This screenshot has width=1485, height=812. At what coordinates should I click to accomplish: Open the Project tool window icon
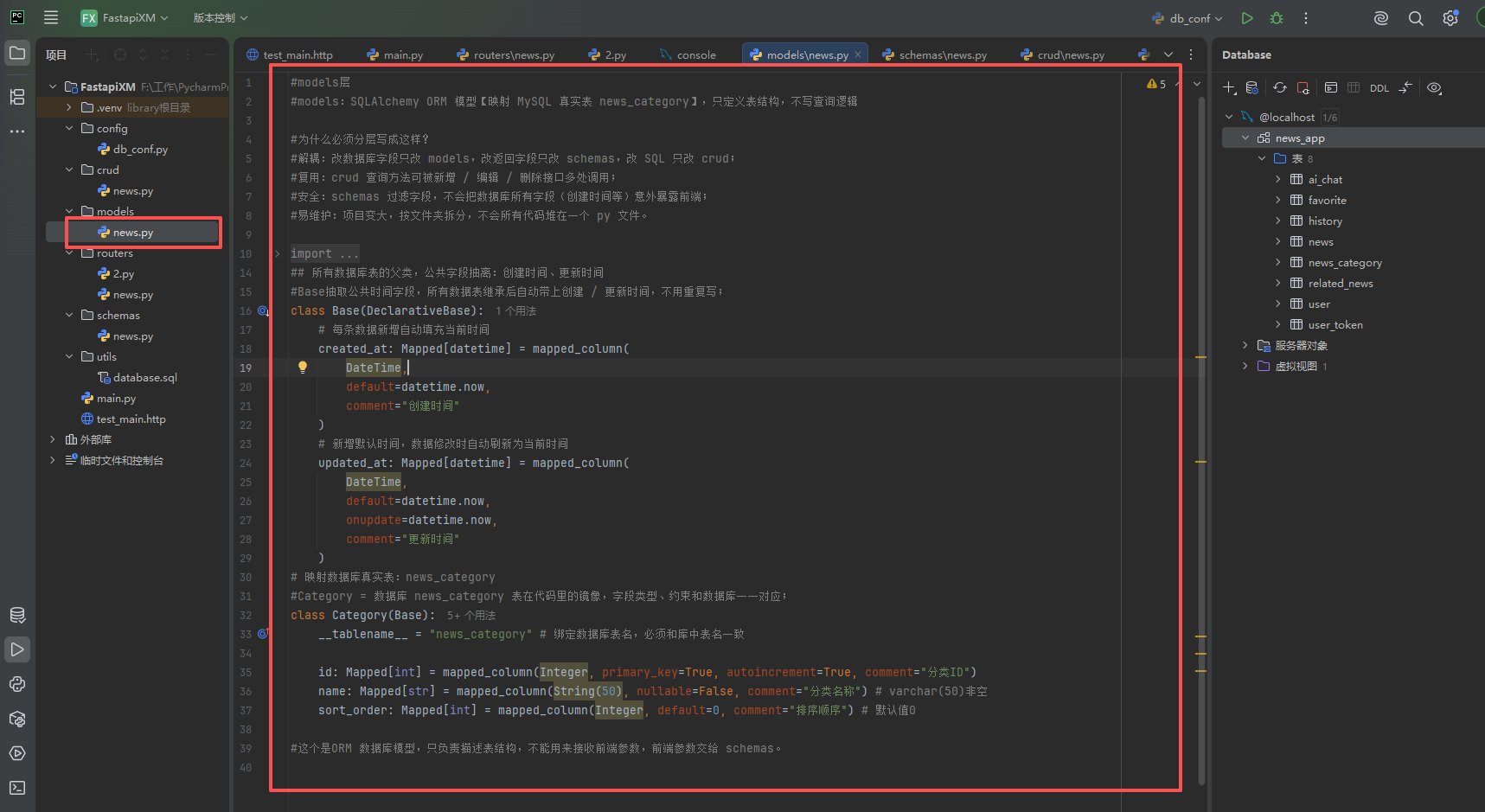17,53
